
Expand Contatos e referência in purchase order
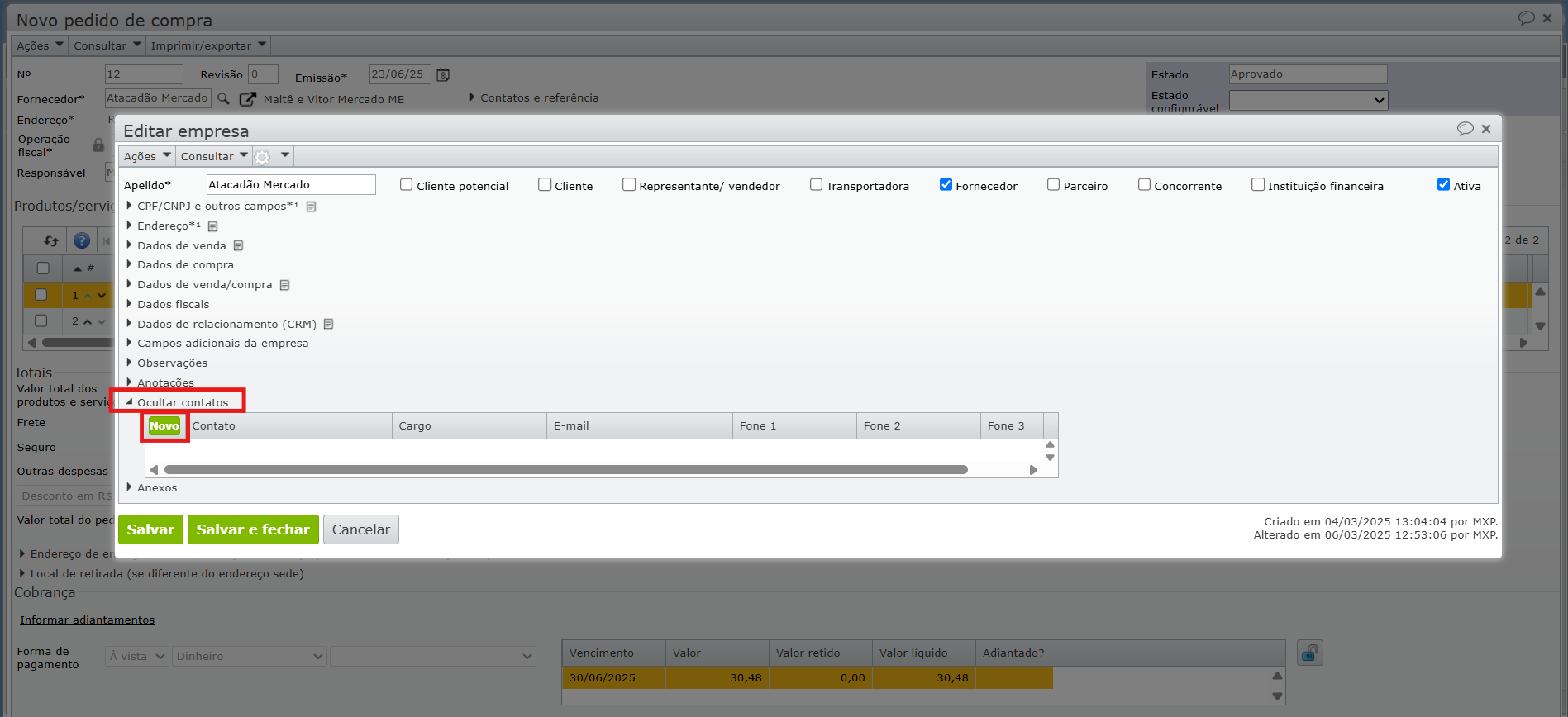[x=534, y=98]
